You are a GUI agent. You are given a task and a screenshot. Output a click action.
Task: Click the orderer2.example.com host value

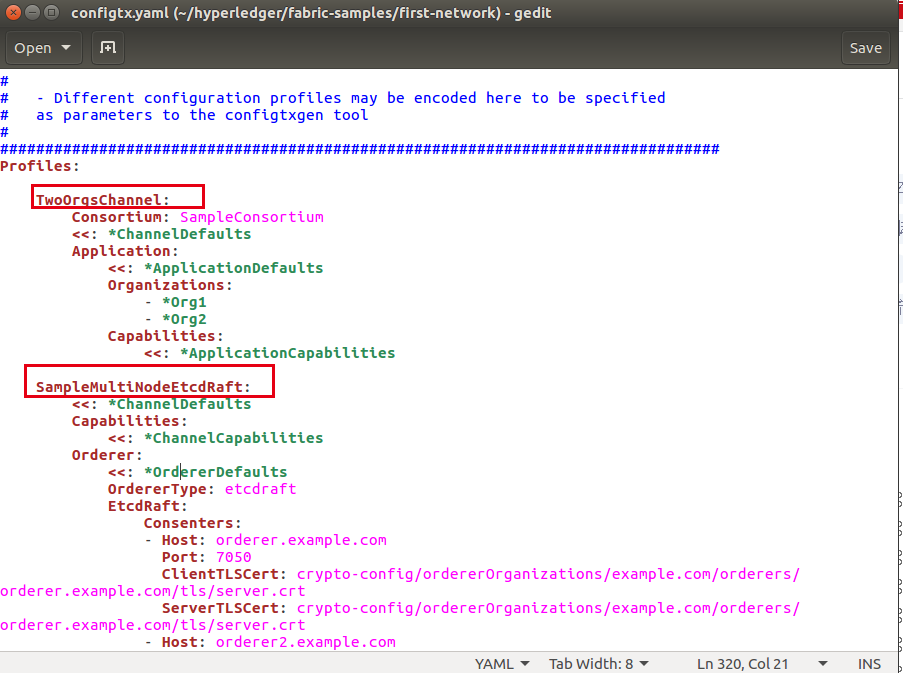coord(305,642)
